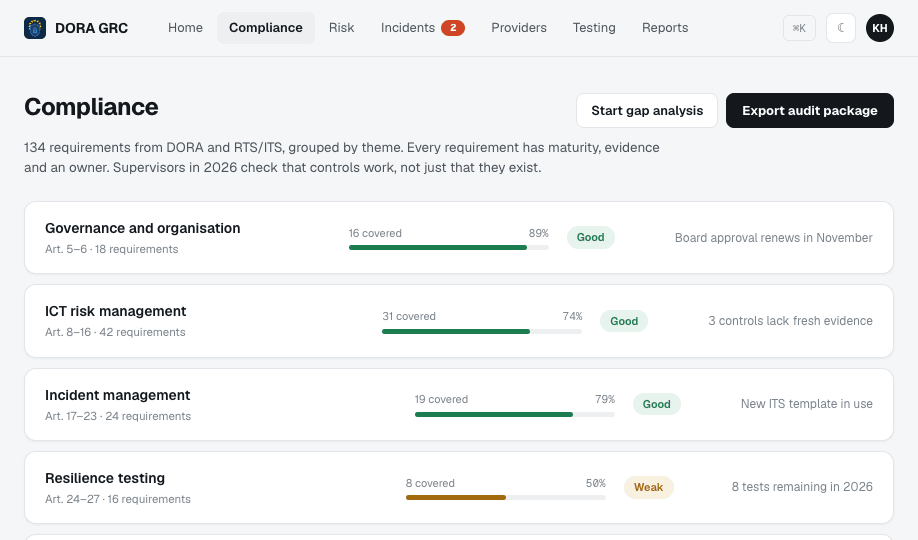This screenshot has width=918, height=540.
Task: Click '19 covered' label
Action: tap(441, 399)
